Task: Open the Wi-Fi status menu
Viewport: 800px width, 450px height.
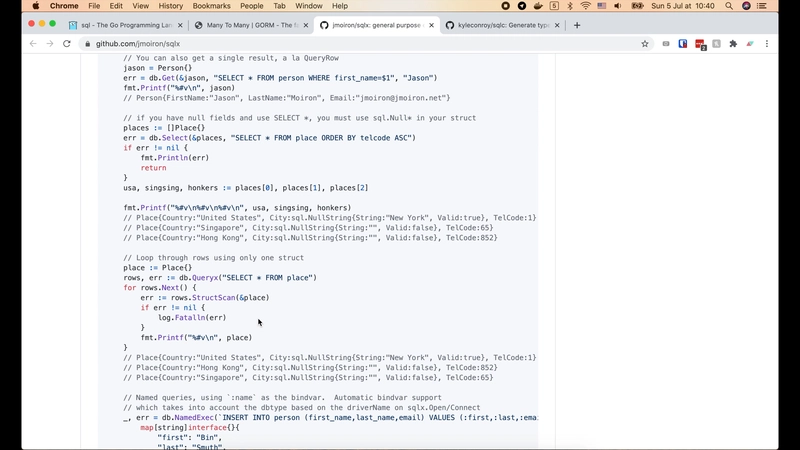Action: [586, 6]
